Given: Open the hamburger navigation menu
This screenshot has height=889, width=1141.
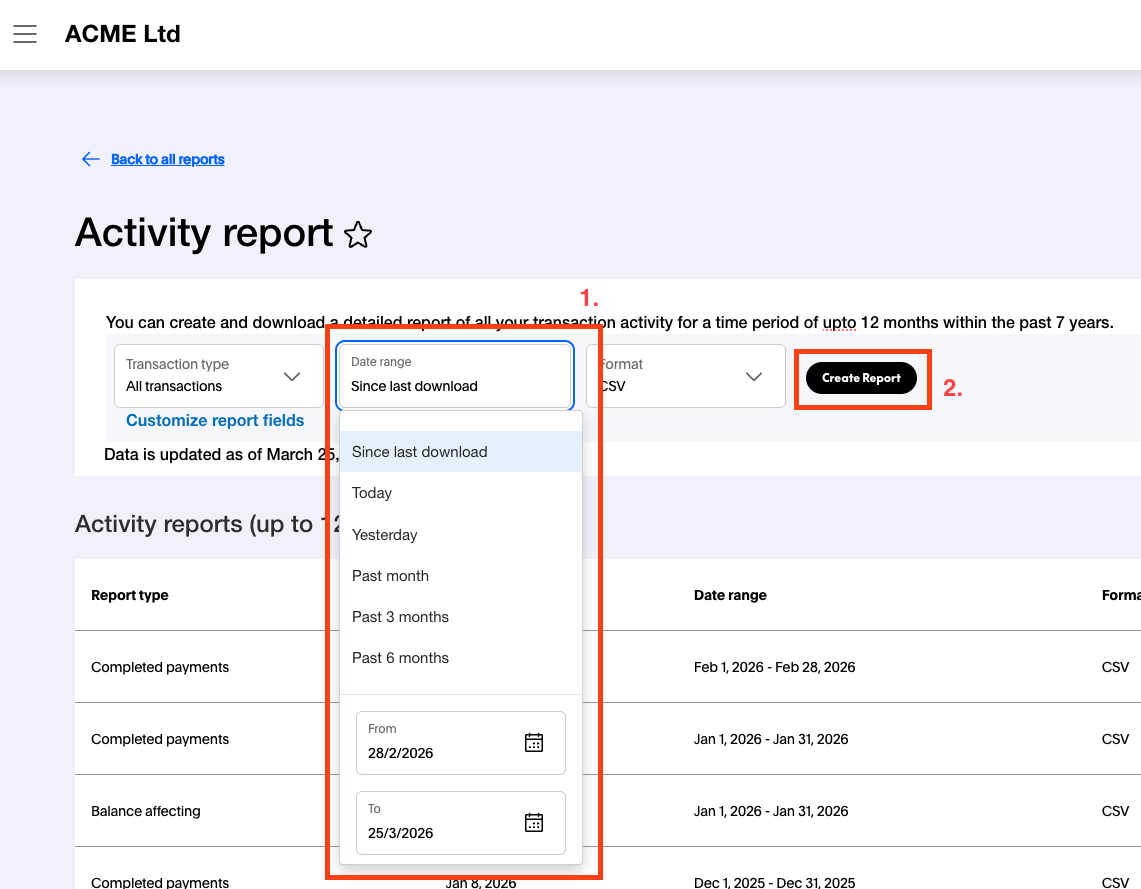Looking at the screenshot, I should 25,33.
